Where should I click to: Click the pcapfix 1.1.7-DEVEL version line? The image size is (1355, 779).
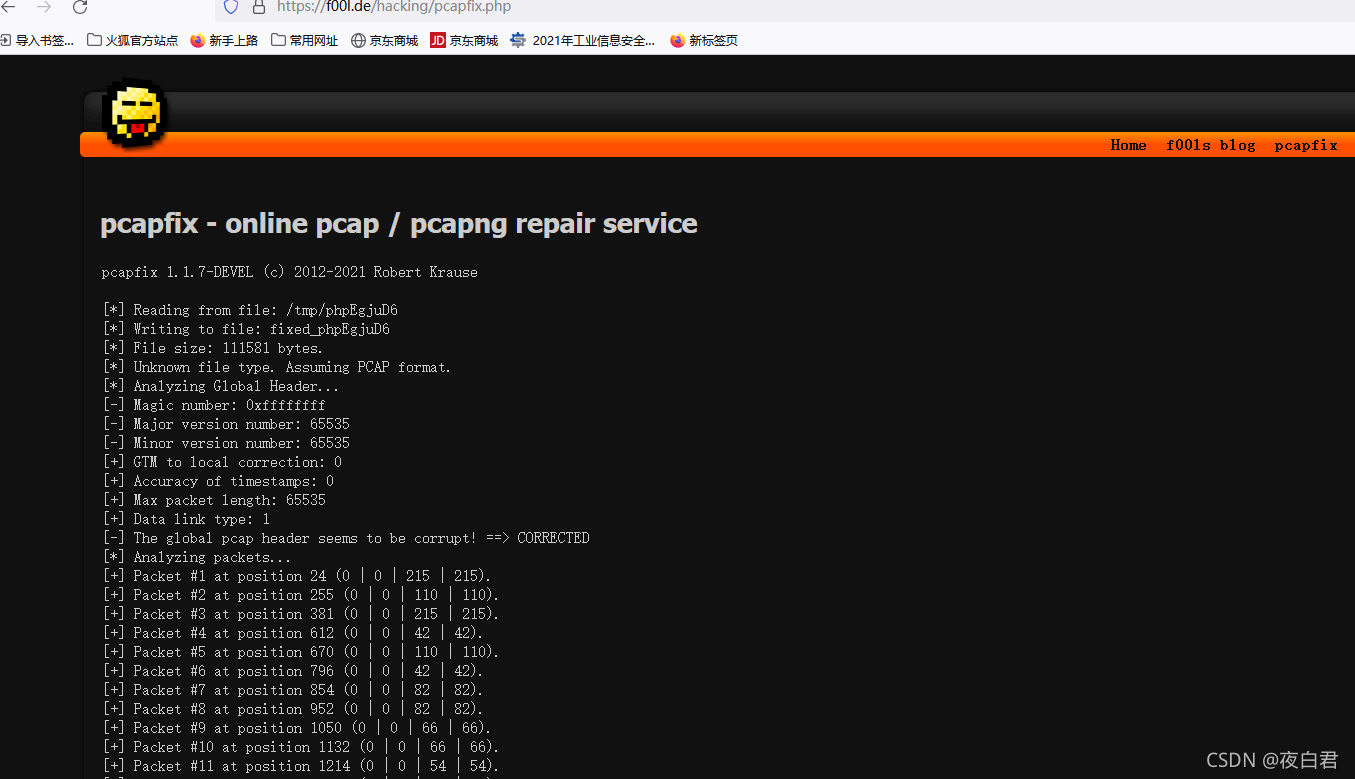coord(290,272)
